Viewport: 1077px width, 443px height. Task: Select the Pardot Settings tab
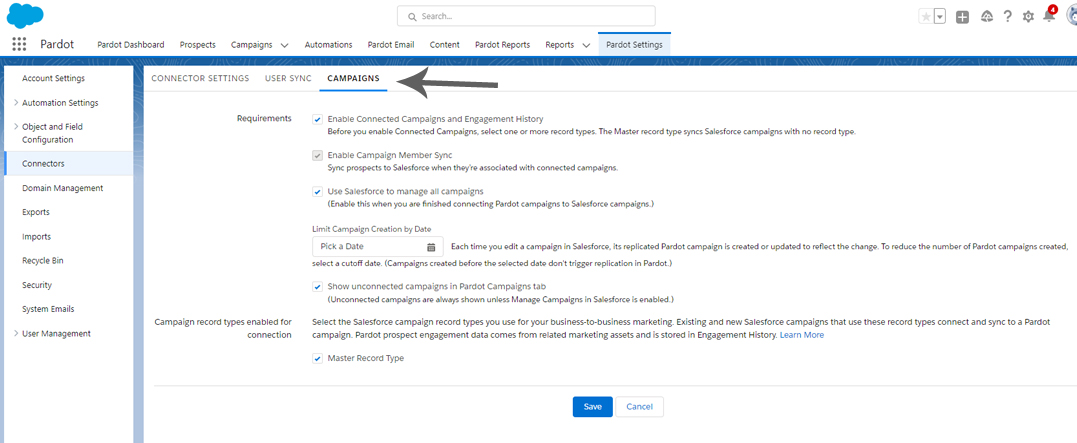coord(635,45)
